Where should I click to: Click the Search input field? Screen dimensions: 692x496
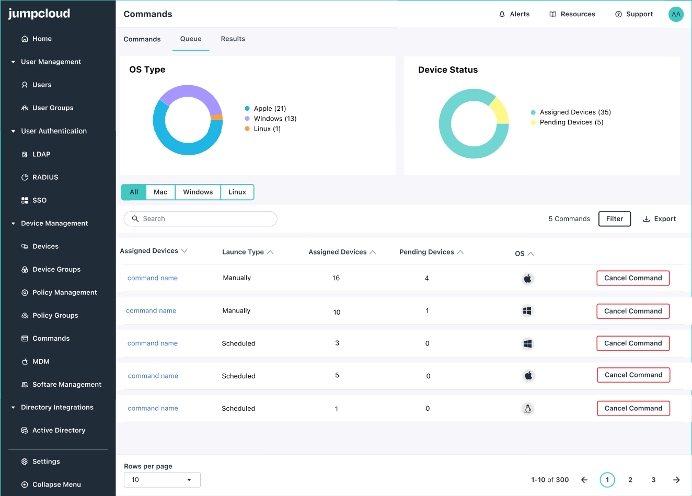[200, 218]
